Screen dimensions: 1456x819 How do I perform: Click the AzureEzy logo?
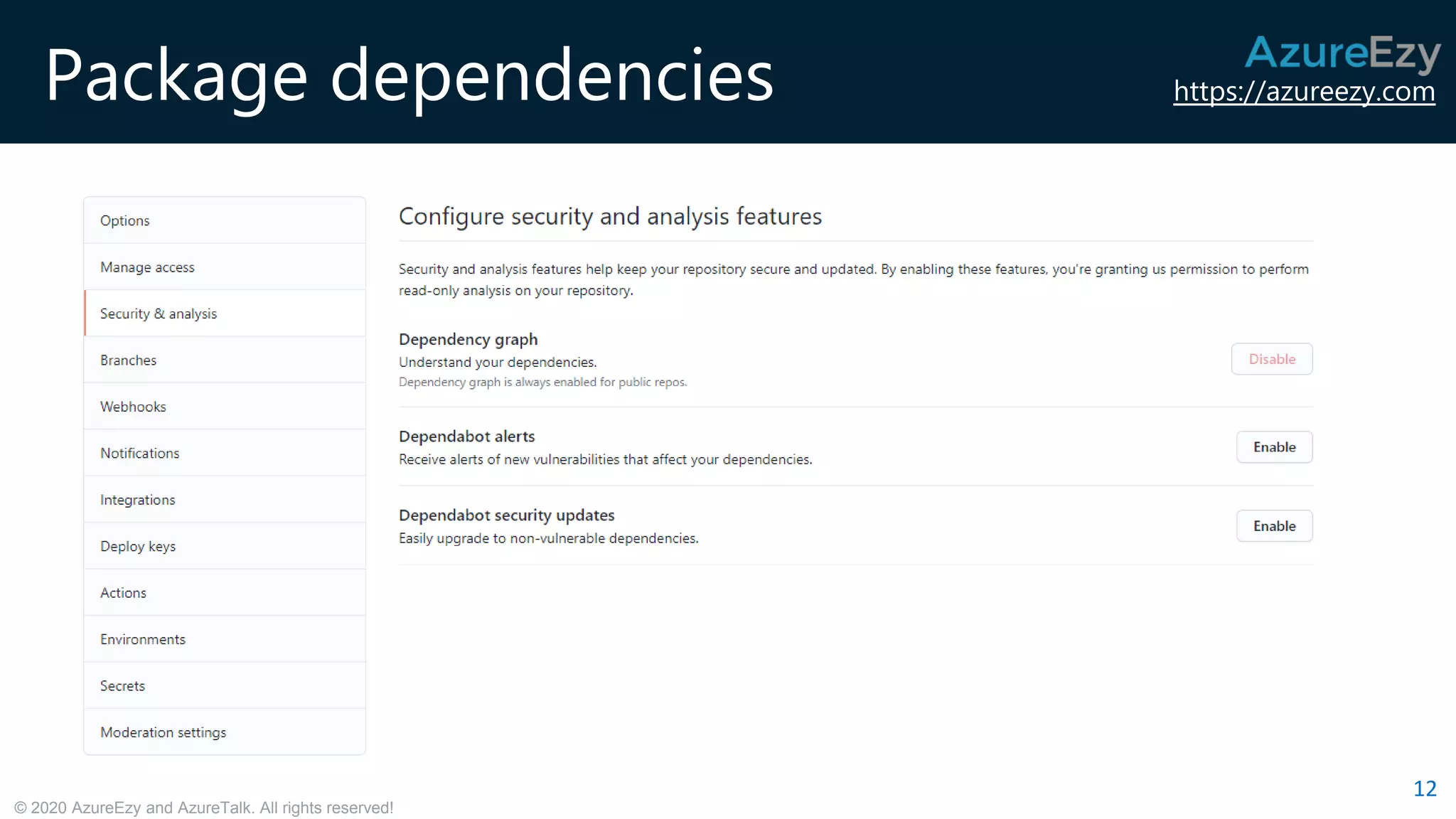[1342, 53]
